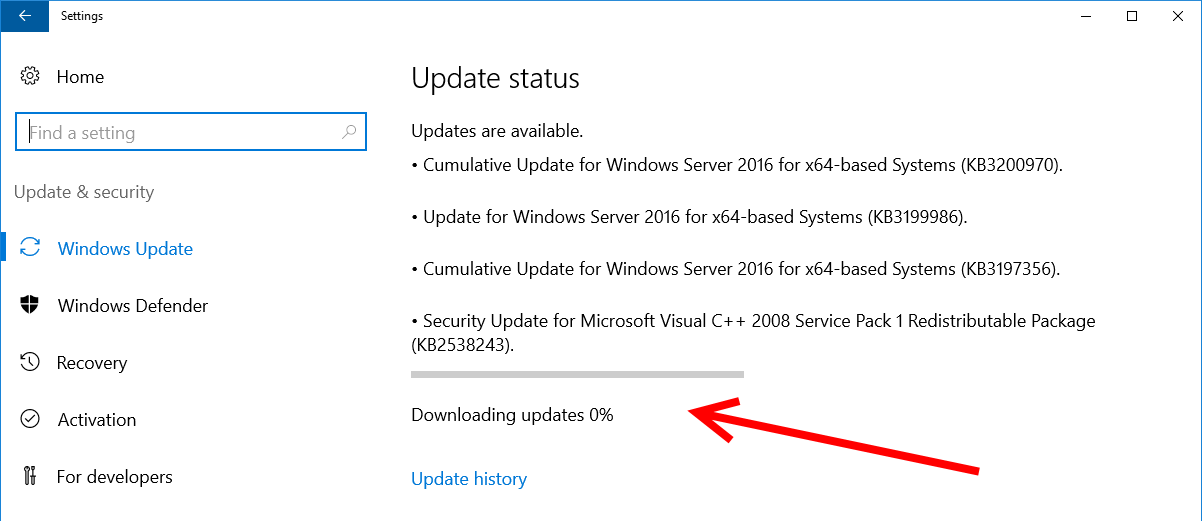The width and height of the screenshot is (1202, 521).
Task: Maximize the Settings window
Action: 1132,16
